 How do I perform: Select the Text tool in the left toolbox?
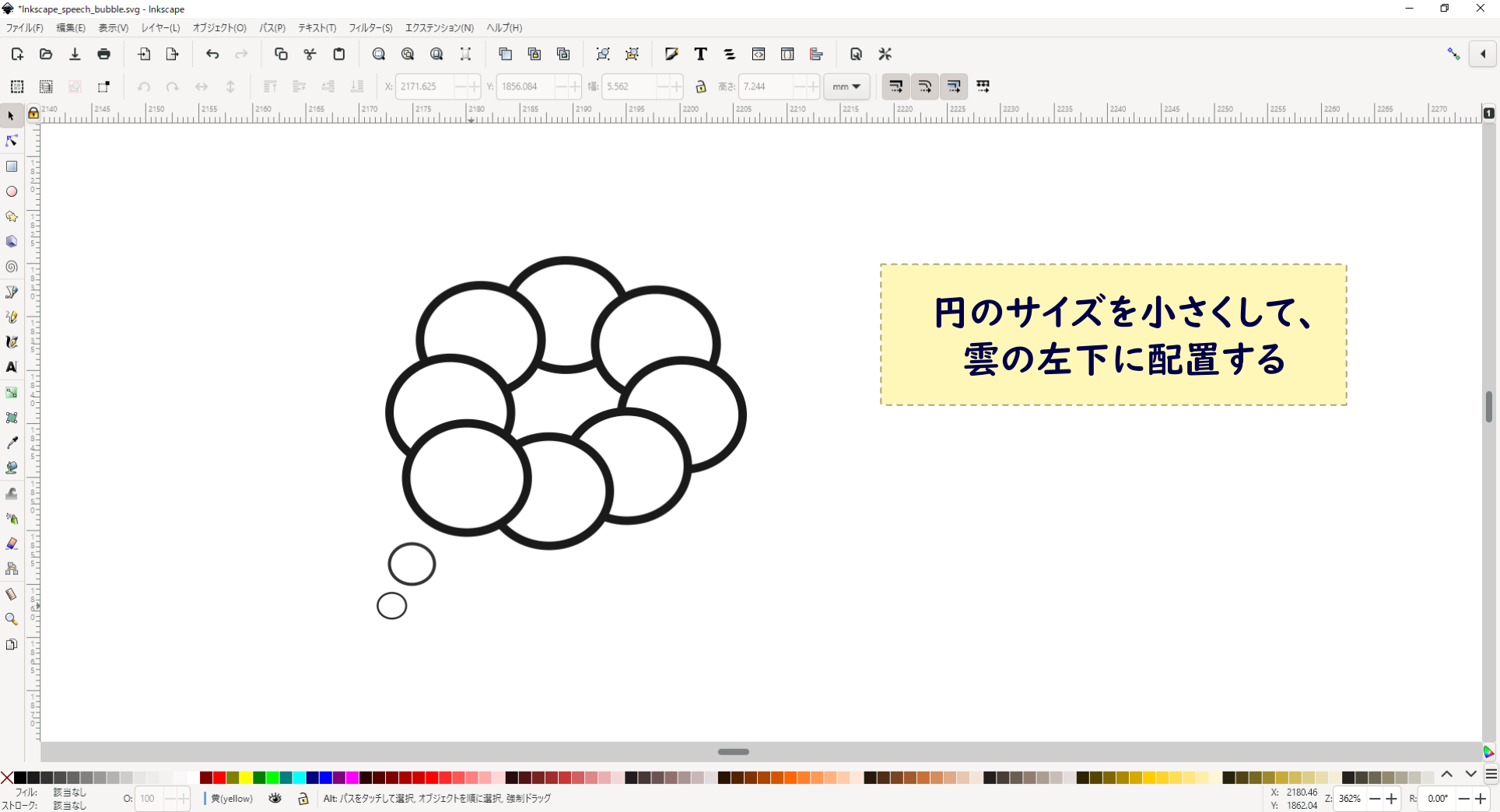11,367
